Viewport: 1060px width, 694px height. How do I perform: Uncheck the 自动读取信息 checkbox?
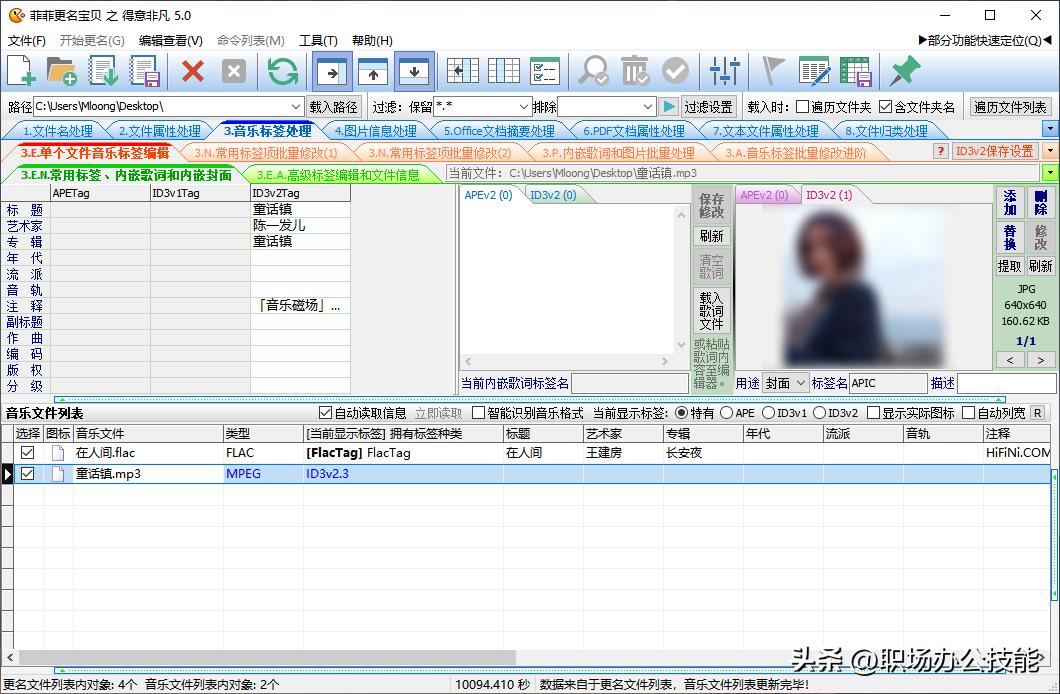point(325,413)
